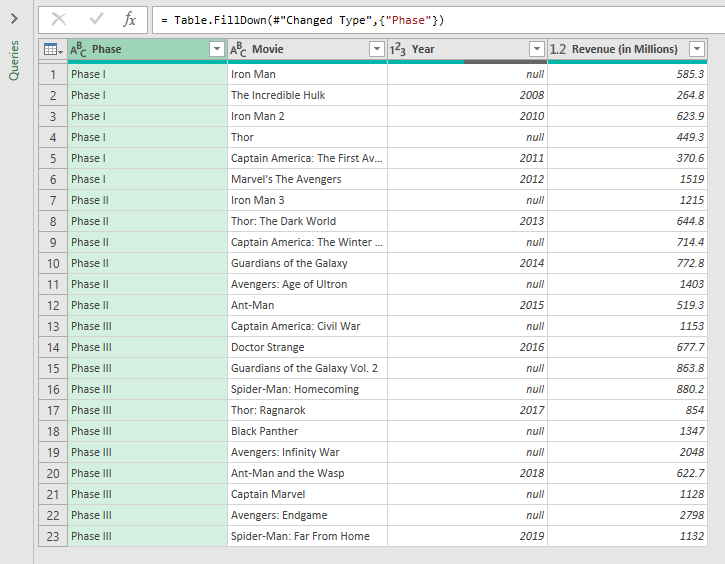This screenshot has width=725, height=564.
Task: Open the Year column filter dropdown
Action: tap(537, 49)
